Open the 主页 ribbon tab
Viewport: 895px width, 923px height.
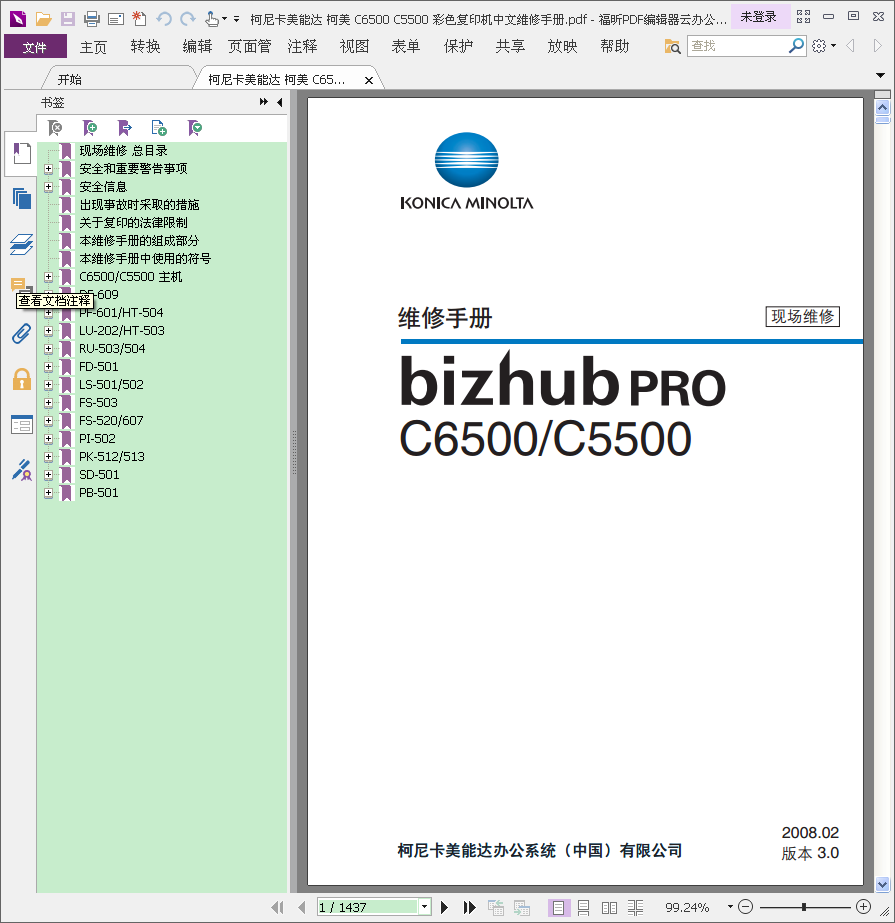(94, 47)
